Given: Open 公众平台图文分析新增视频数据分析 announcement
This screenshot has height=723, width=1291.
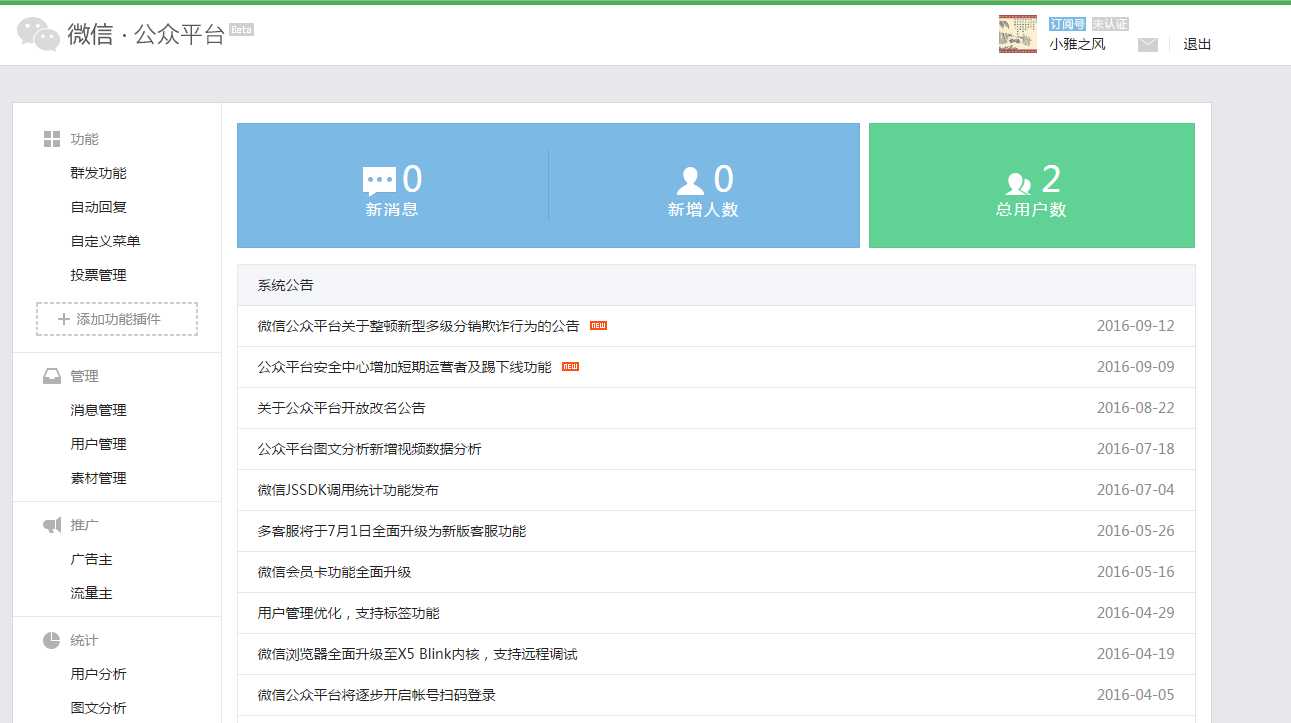Looking at the screenshot, I should [x=369, y=449].
